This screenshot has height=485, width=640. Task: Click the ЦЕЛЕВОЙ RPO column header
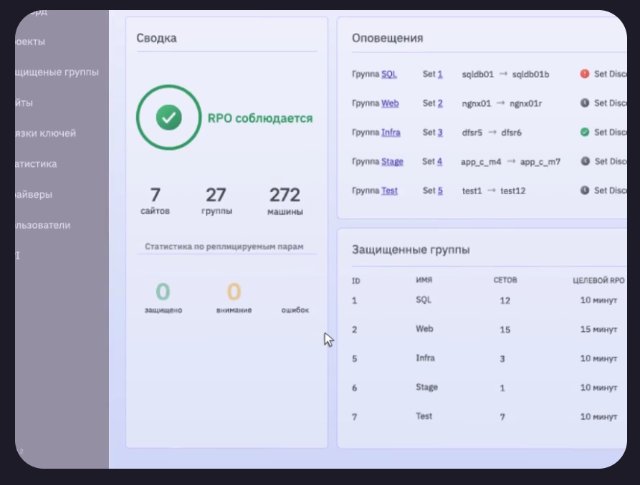598,280
